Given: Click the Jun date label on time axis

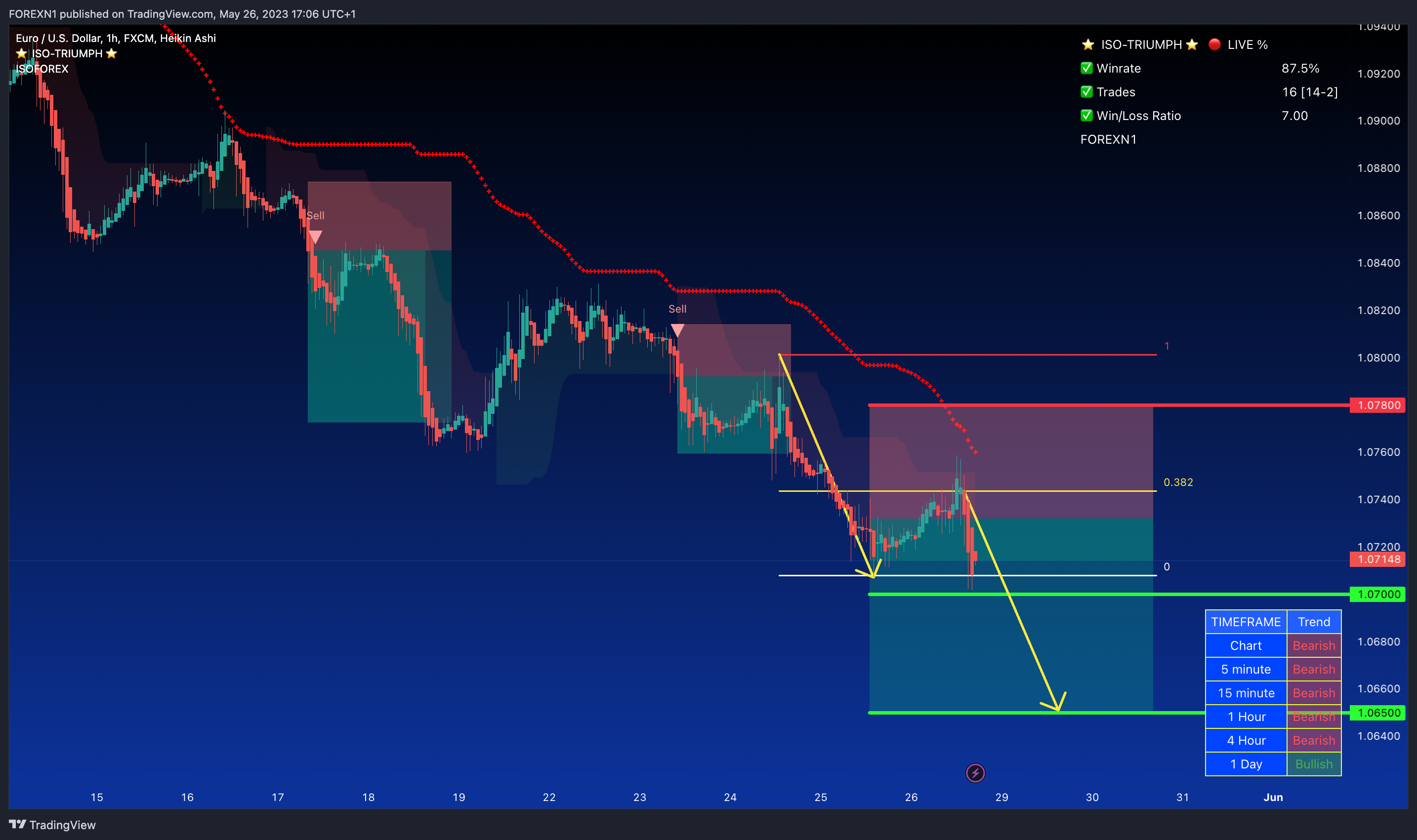Looking at the screenshot, I should 1273,797.
